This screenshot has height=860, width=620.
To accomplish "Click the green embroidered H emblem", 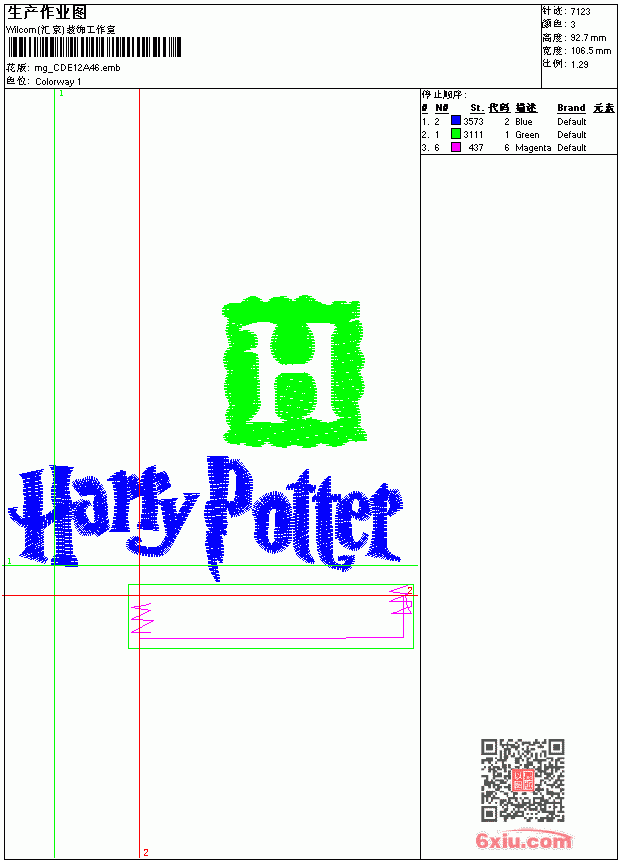I will [x=295, y=371].
